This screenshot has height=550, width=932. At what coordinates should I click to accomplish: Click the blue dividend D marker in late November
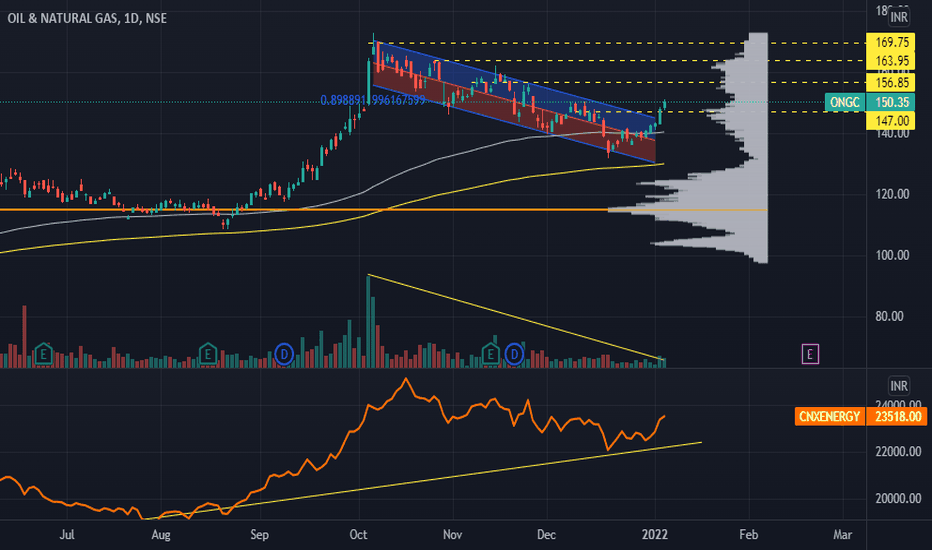(x=514, y=355)
